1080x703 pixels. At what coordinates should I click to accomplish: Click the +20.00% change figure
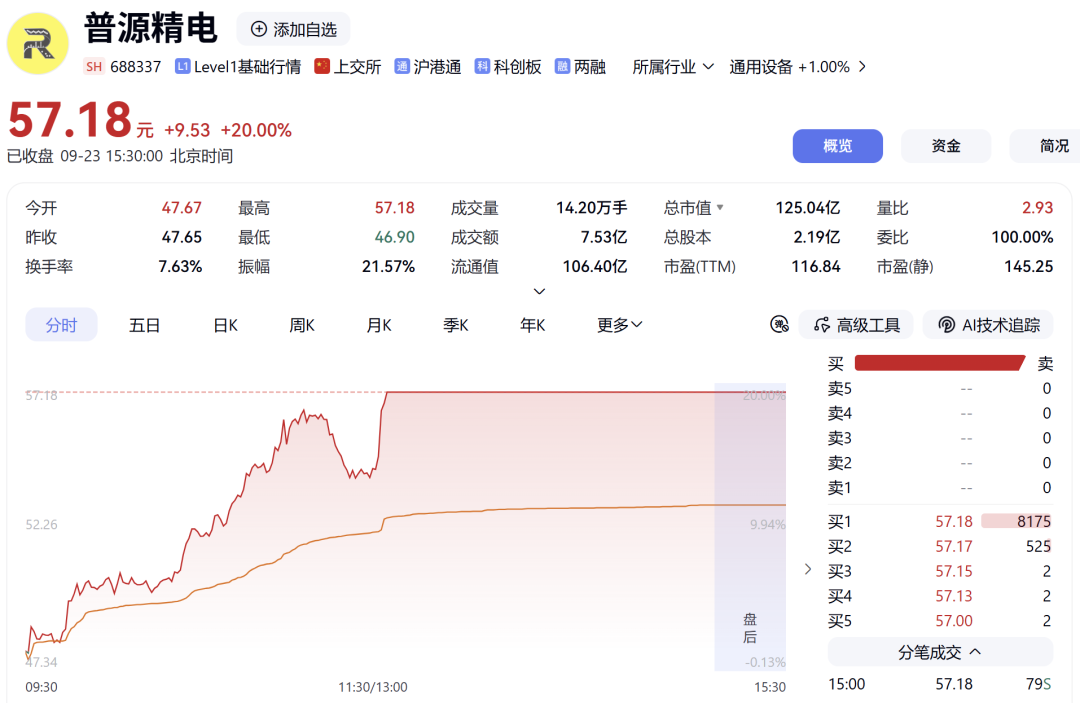[256, 130]
